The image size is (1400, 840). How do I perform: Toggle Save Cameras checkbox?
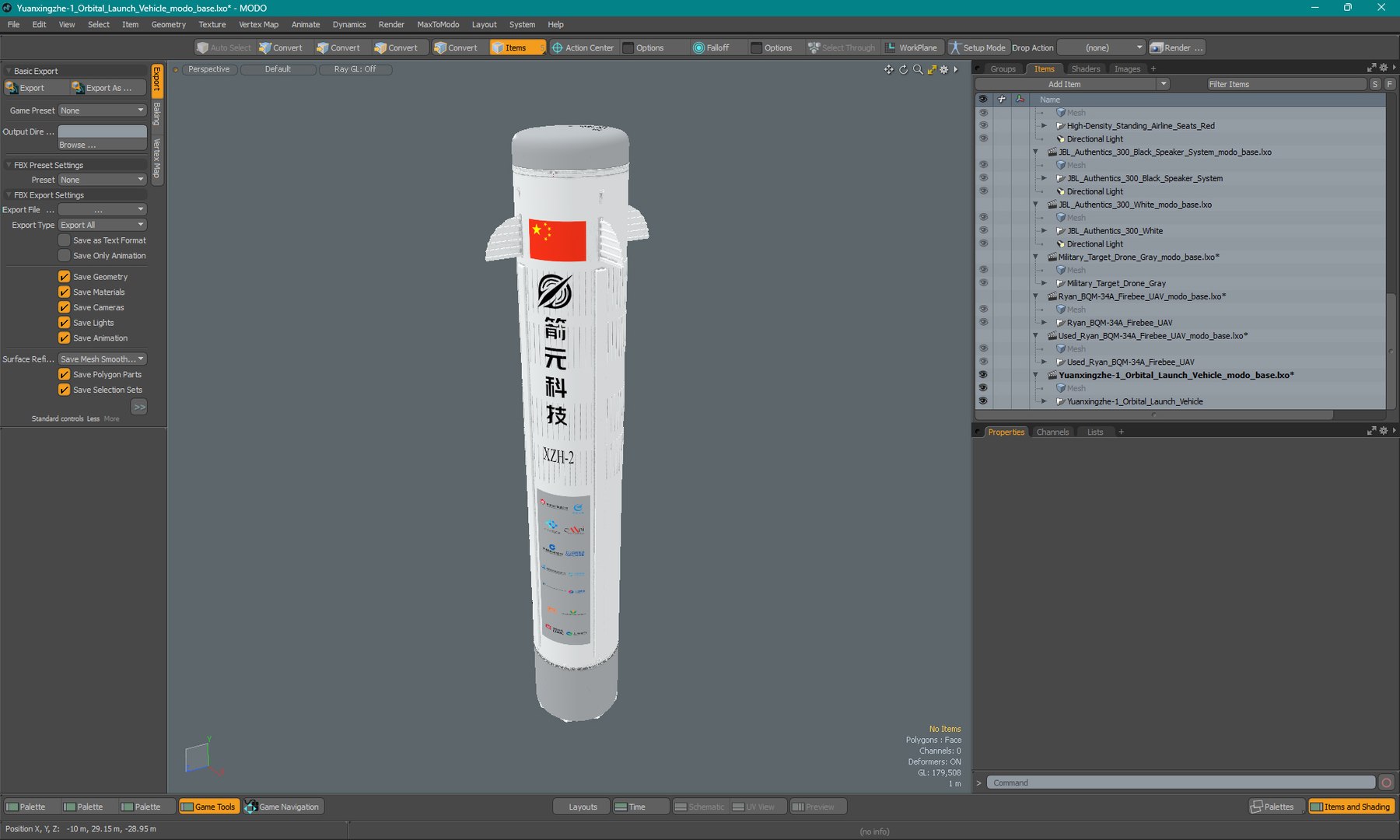pyautogui.click(x=65, y=307)
